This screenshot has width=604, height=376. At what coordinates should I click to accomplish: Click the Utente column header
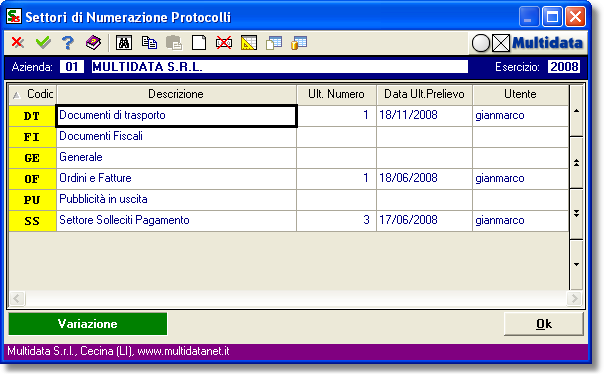[x=520, y=94]
